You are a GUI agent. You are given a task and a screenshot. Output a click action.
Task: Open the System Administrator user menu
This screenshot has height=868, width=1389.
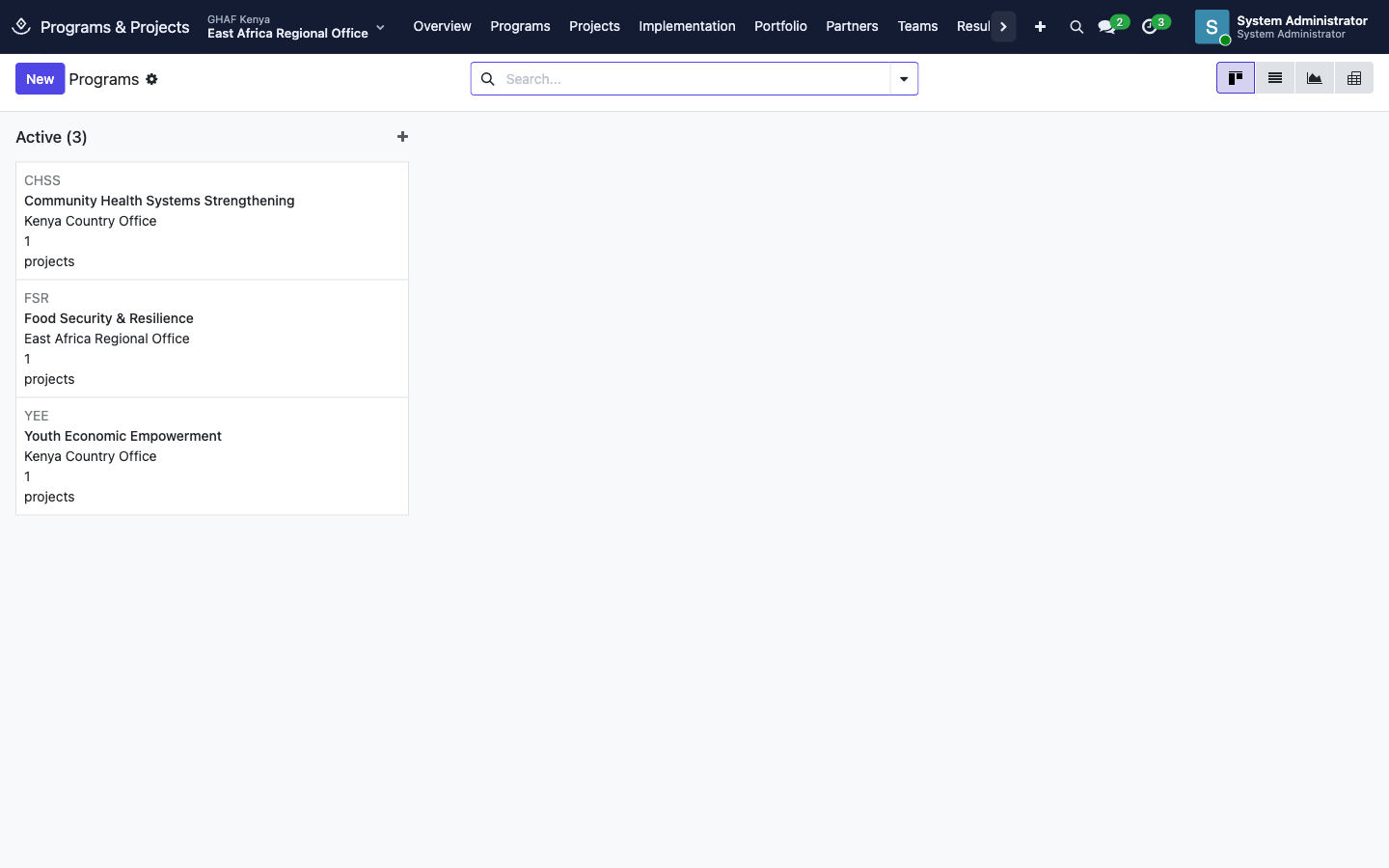[x=1283, y=27]
